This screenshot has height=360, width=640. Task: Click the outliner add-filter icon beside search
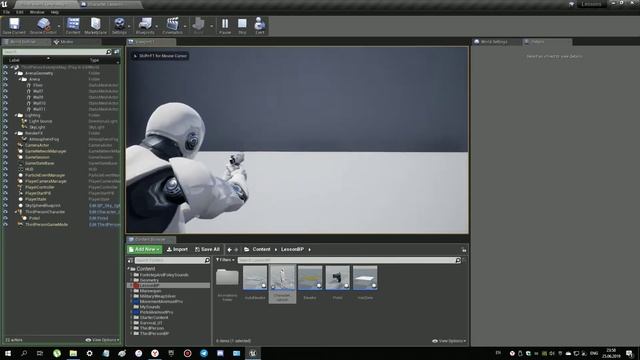pyautogui.click(x=117, y=52)
